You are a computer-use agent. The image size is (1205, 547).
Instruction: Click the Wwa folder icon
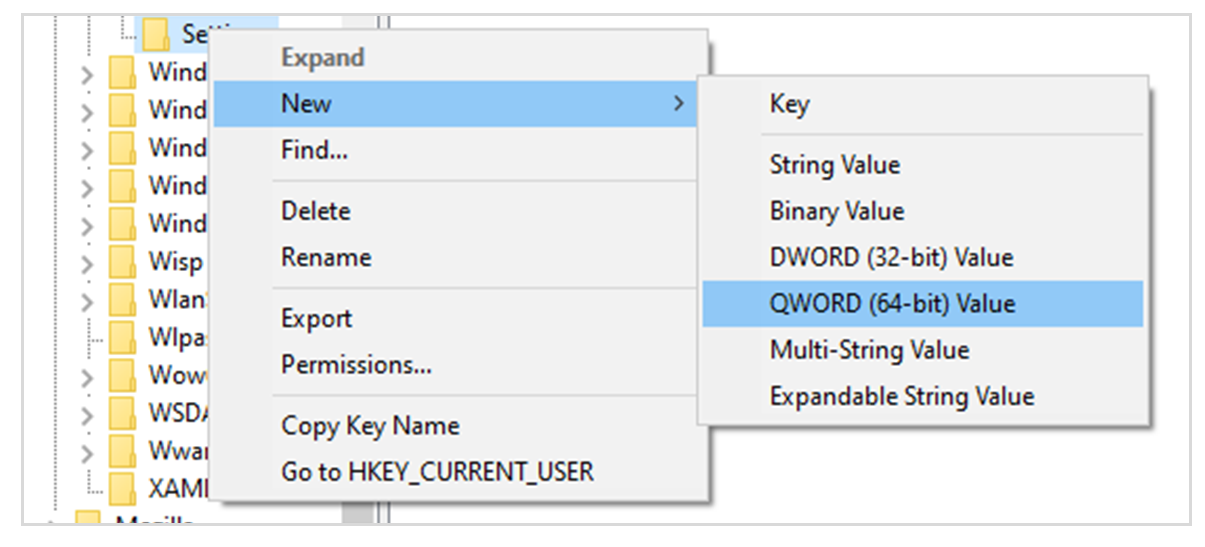[122, 450]
